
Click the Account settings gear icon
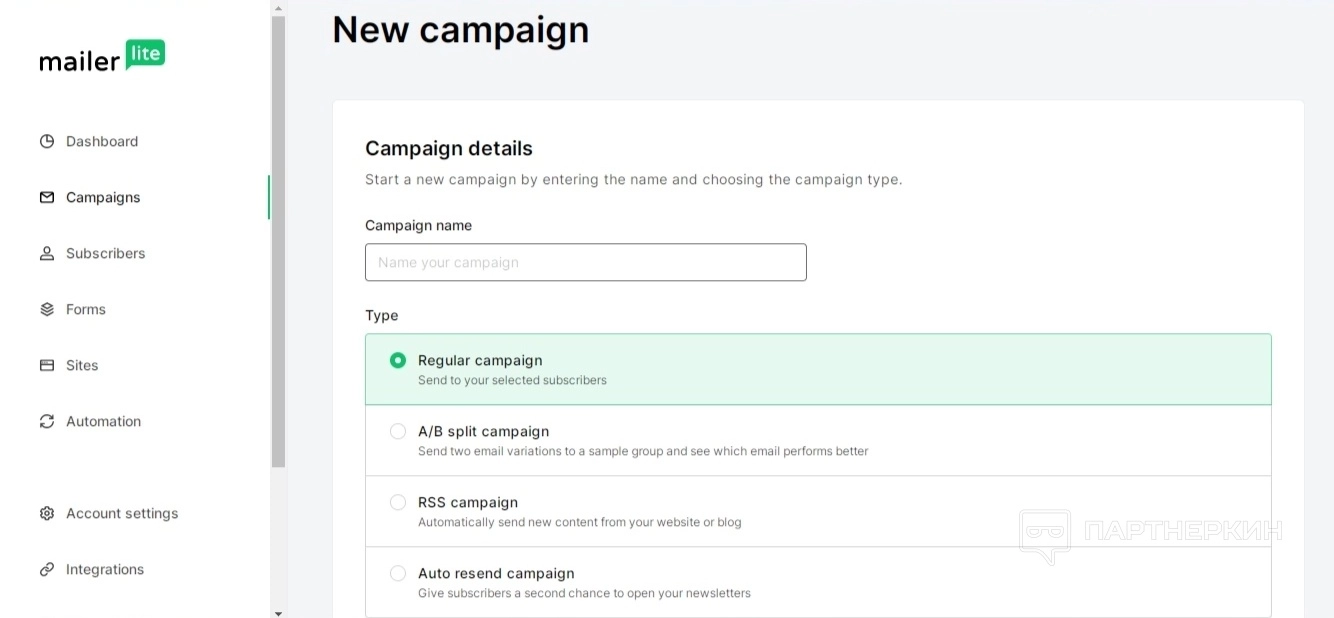[x=47, y=513]
